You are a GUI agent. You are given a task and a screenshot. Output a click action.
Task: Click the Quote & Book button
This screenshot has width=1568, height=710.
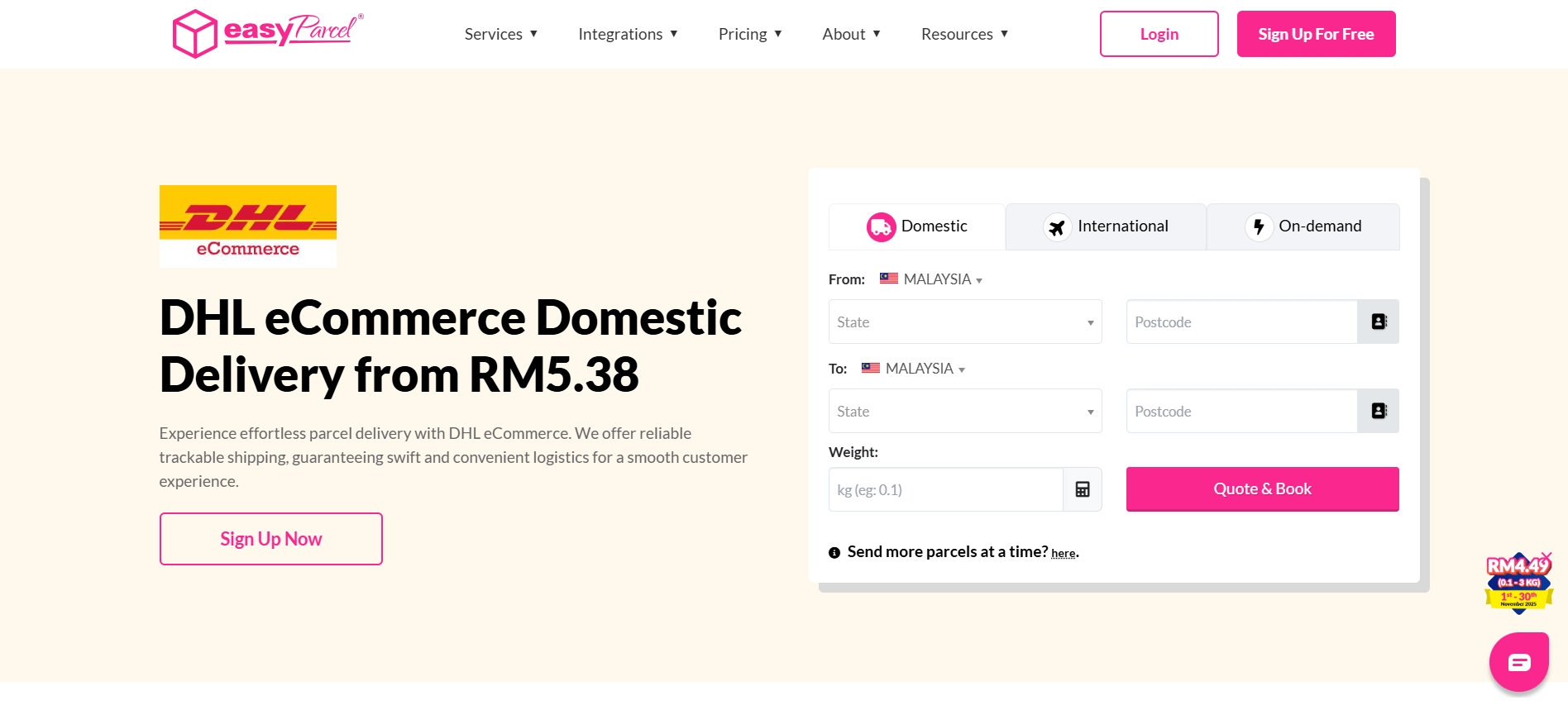(1262, 489)
